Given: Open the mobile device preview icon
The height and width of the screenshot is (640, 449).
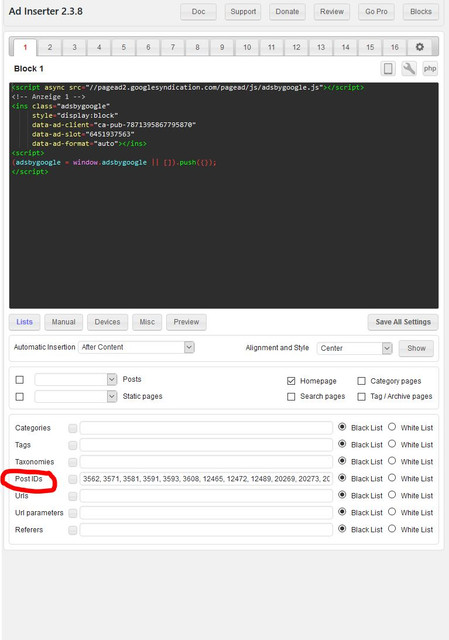Looking at the screenshot, I should point(388,69).
